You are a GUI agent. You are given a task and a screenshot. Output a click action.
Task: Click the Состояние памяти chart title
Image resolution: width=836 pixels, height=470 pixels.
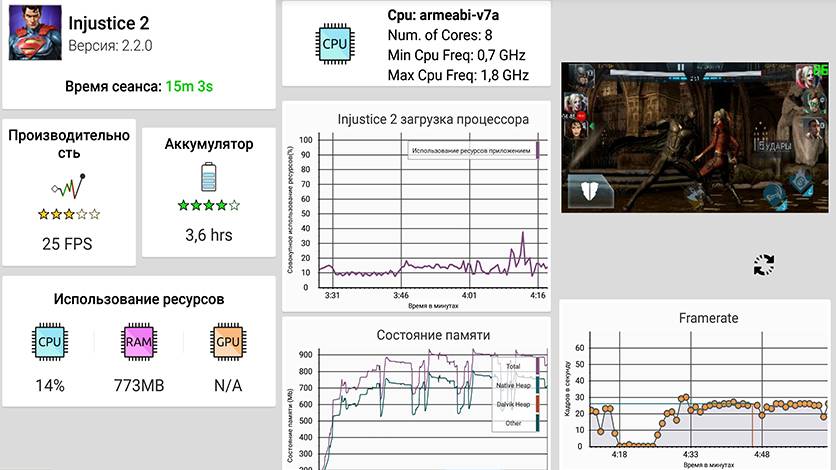click(416, 334)
